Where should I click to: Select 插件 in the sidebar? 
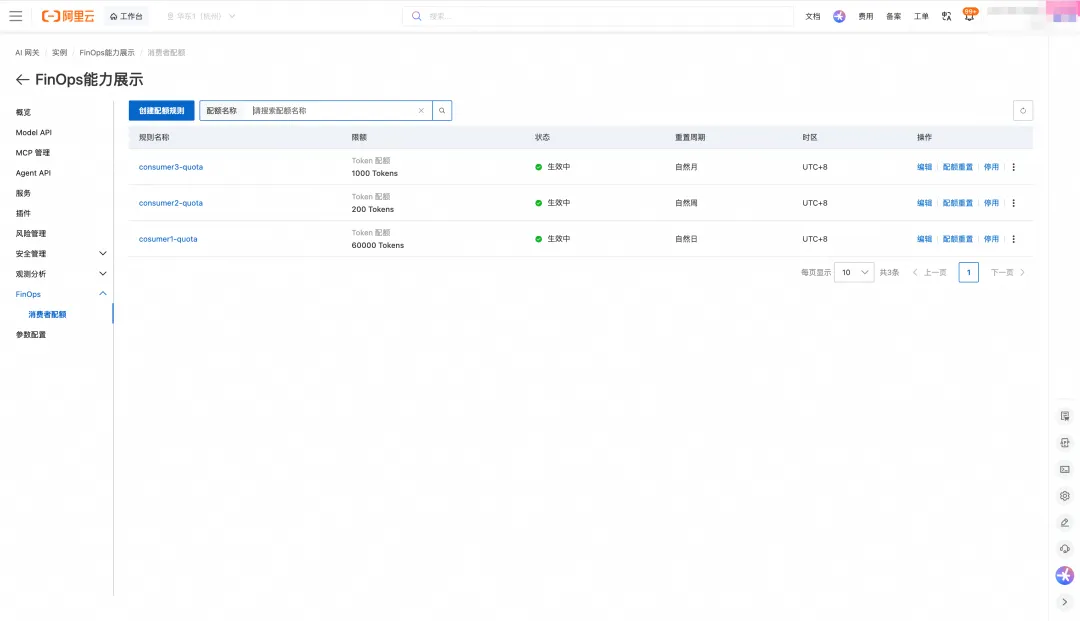pyautogui.click(x=23, y=213)
